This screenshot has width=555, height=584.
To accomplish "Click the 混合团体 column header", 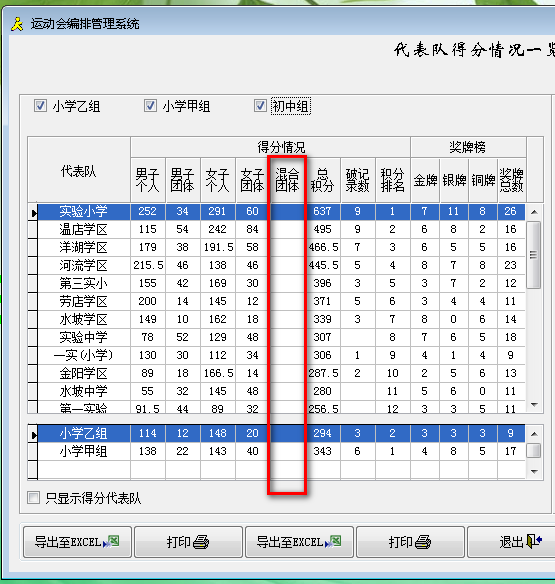I will click(x=287, y=180).
